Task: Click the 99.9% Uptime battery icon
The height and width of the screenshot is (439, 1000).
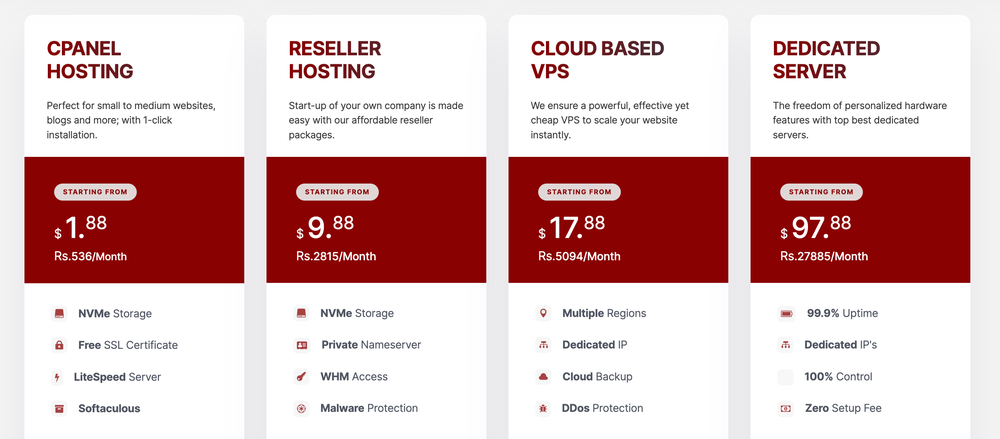Action: point(785,313)
